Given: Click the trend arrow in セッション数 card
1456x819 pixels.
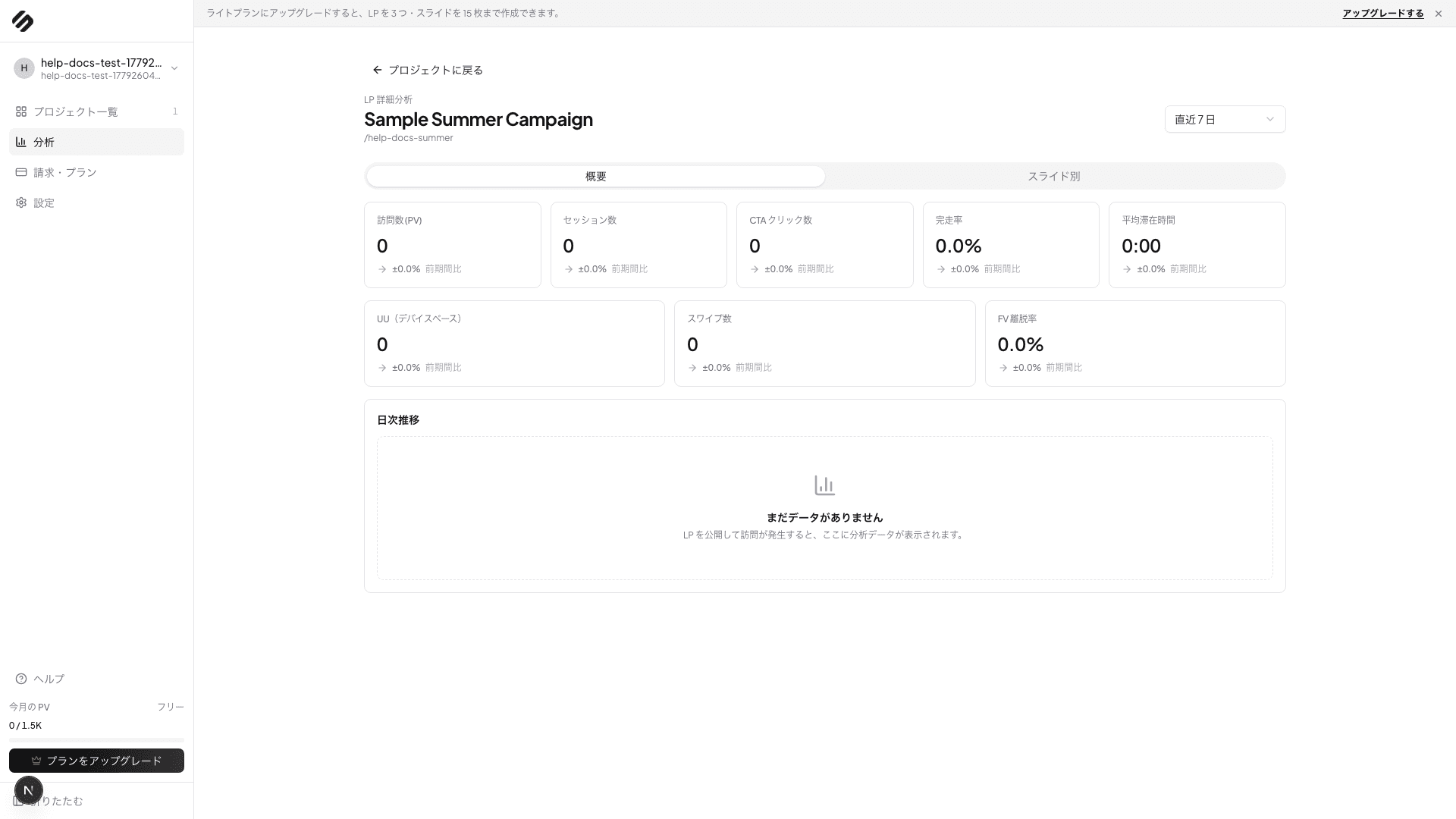Looking at the screenshot, I should [x=569, y=269].
